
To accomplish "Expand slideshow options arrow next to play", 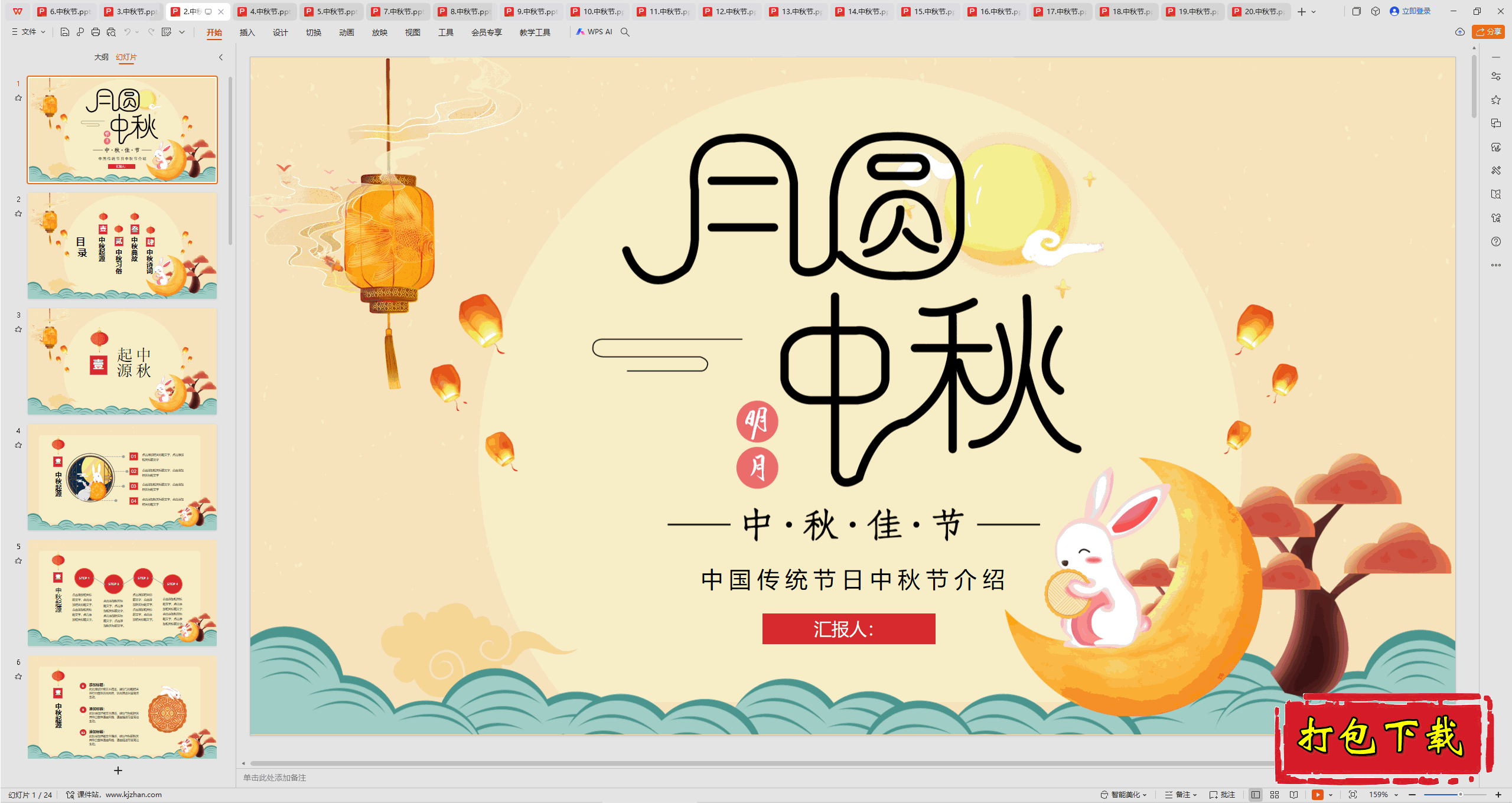I will click(1331, 795).
